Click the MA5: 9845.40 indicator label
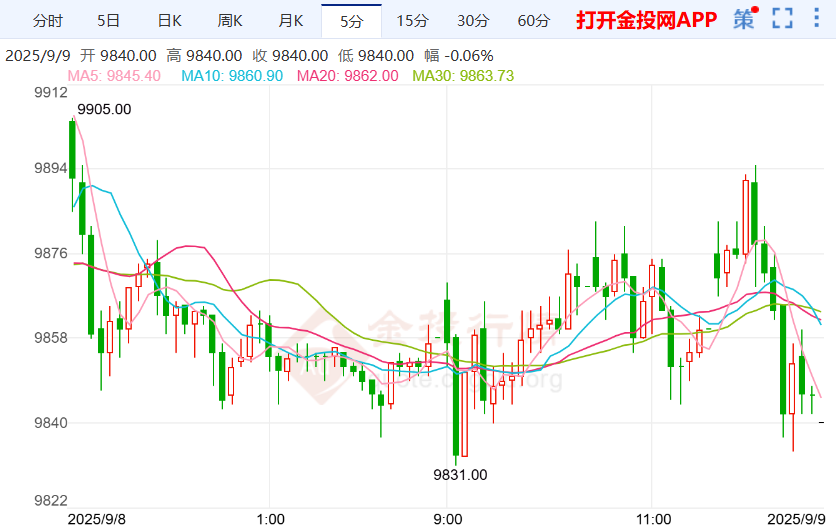840x526 pixels. (x=114, y=76)
